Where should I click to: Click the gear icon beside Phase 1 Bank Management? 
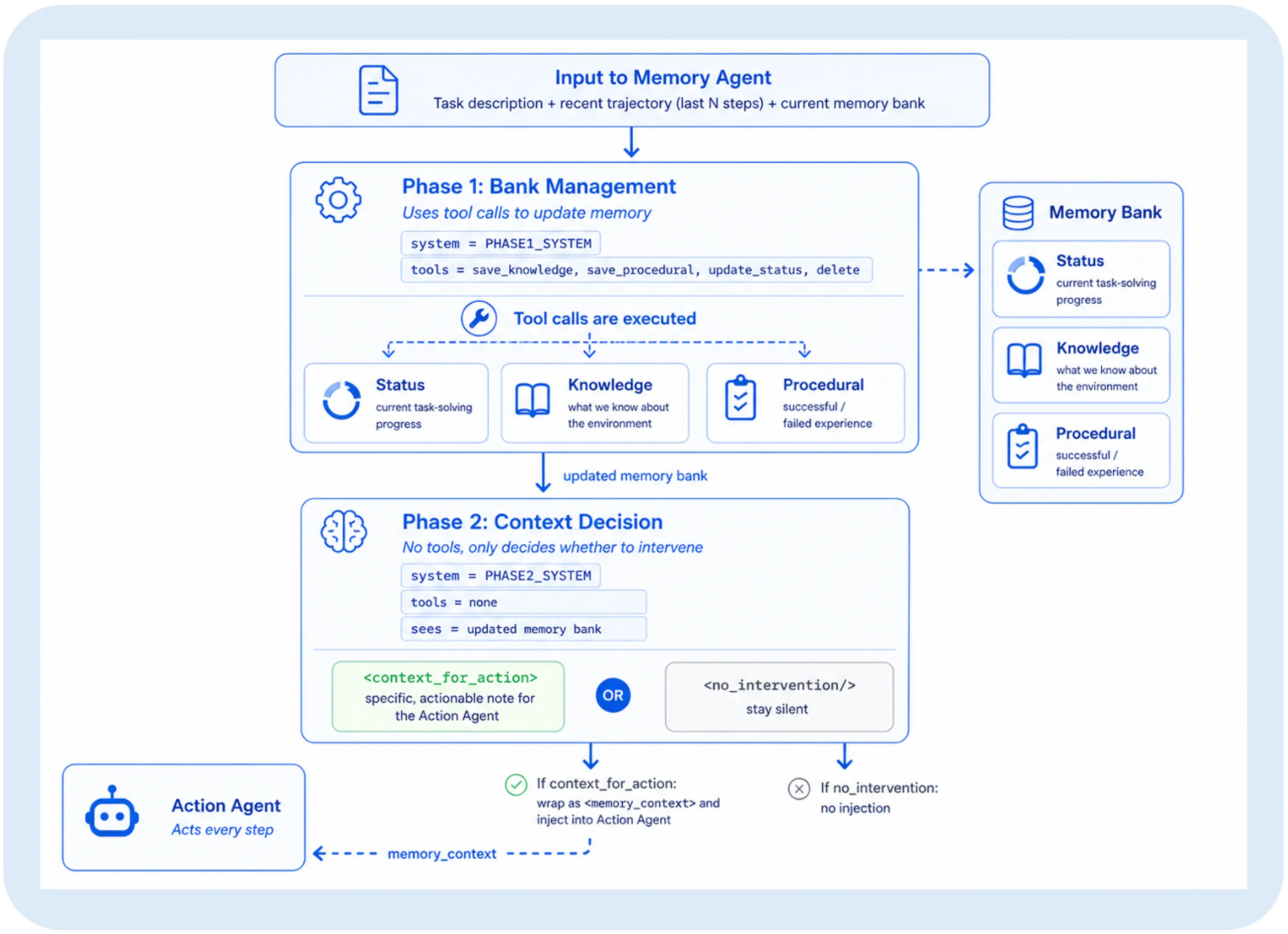[339, 200]
